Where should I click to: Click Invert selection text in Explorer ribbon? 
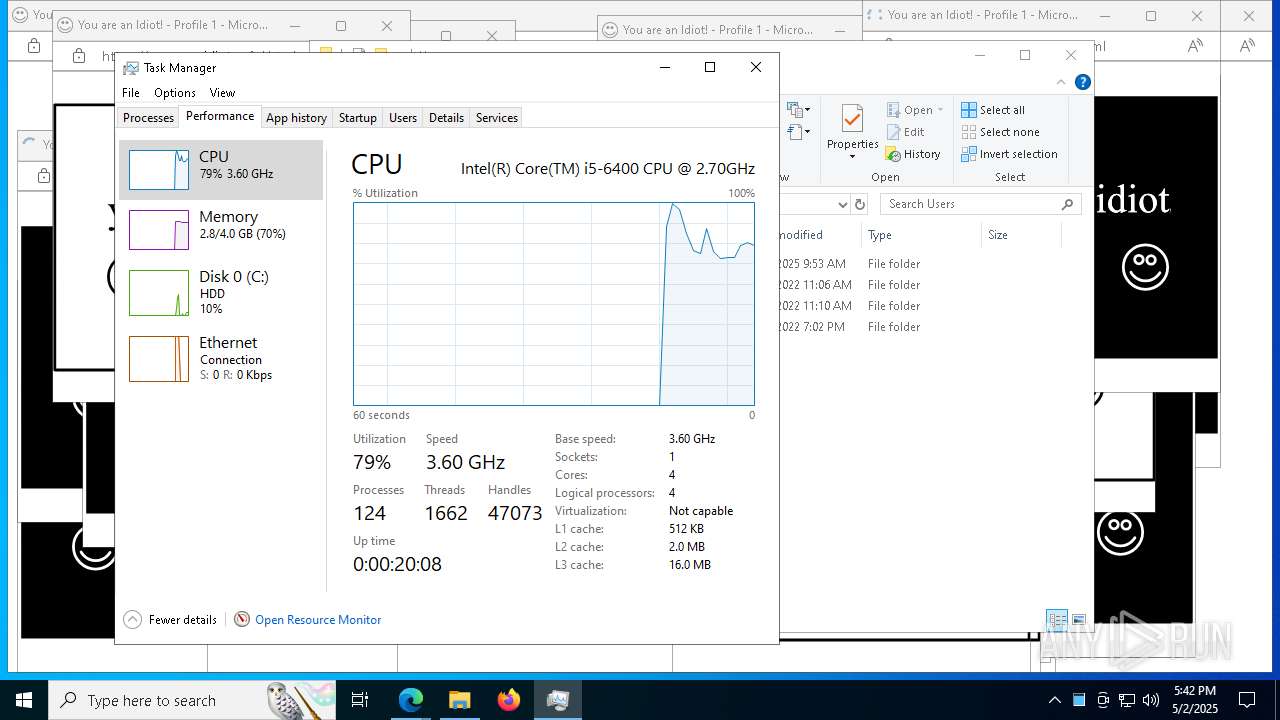[1018, 154]
